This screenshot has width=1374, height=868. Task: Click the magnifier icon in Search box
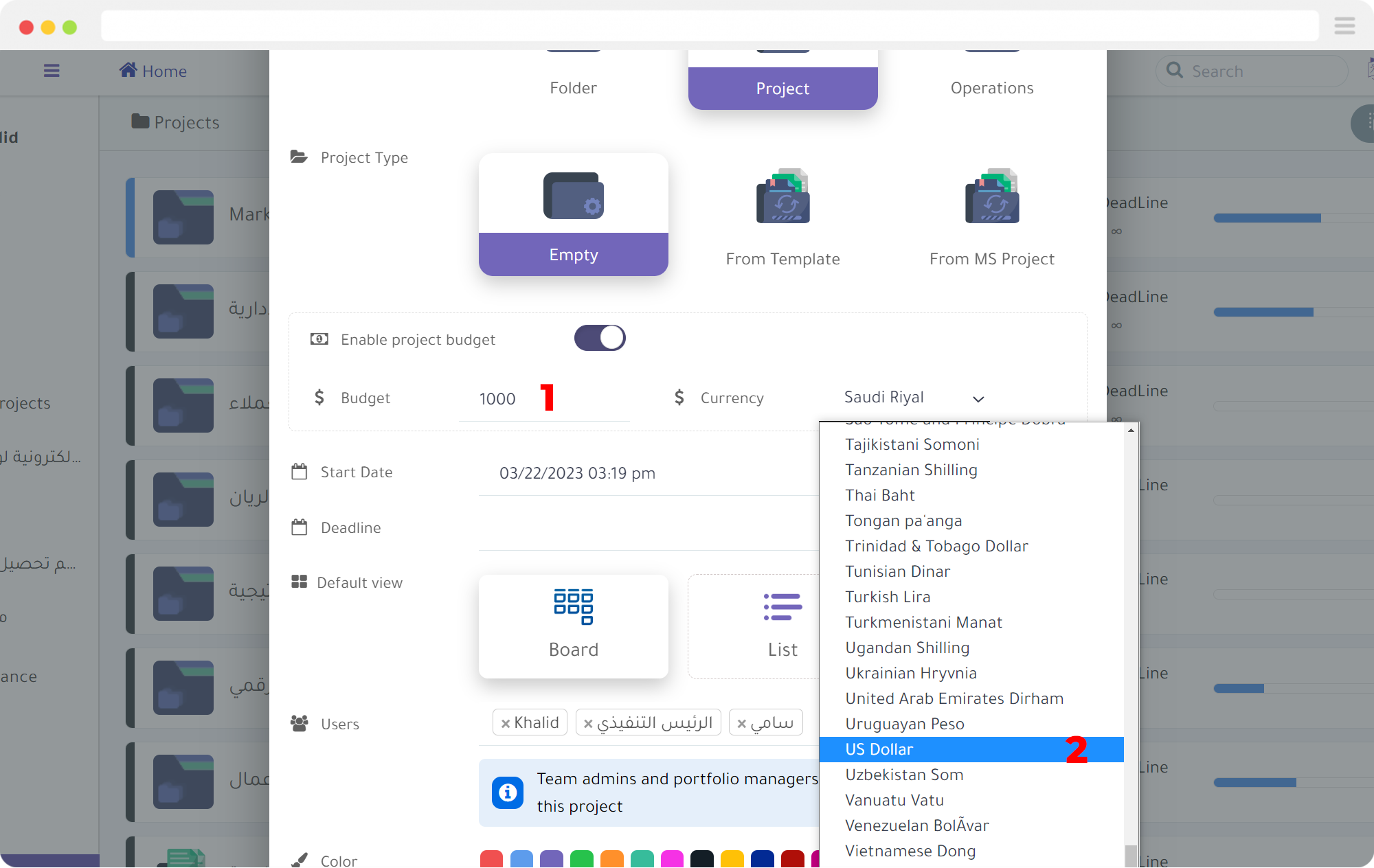[x=1175, y=71]
